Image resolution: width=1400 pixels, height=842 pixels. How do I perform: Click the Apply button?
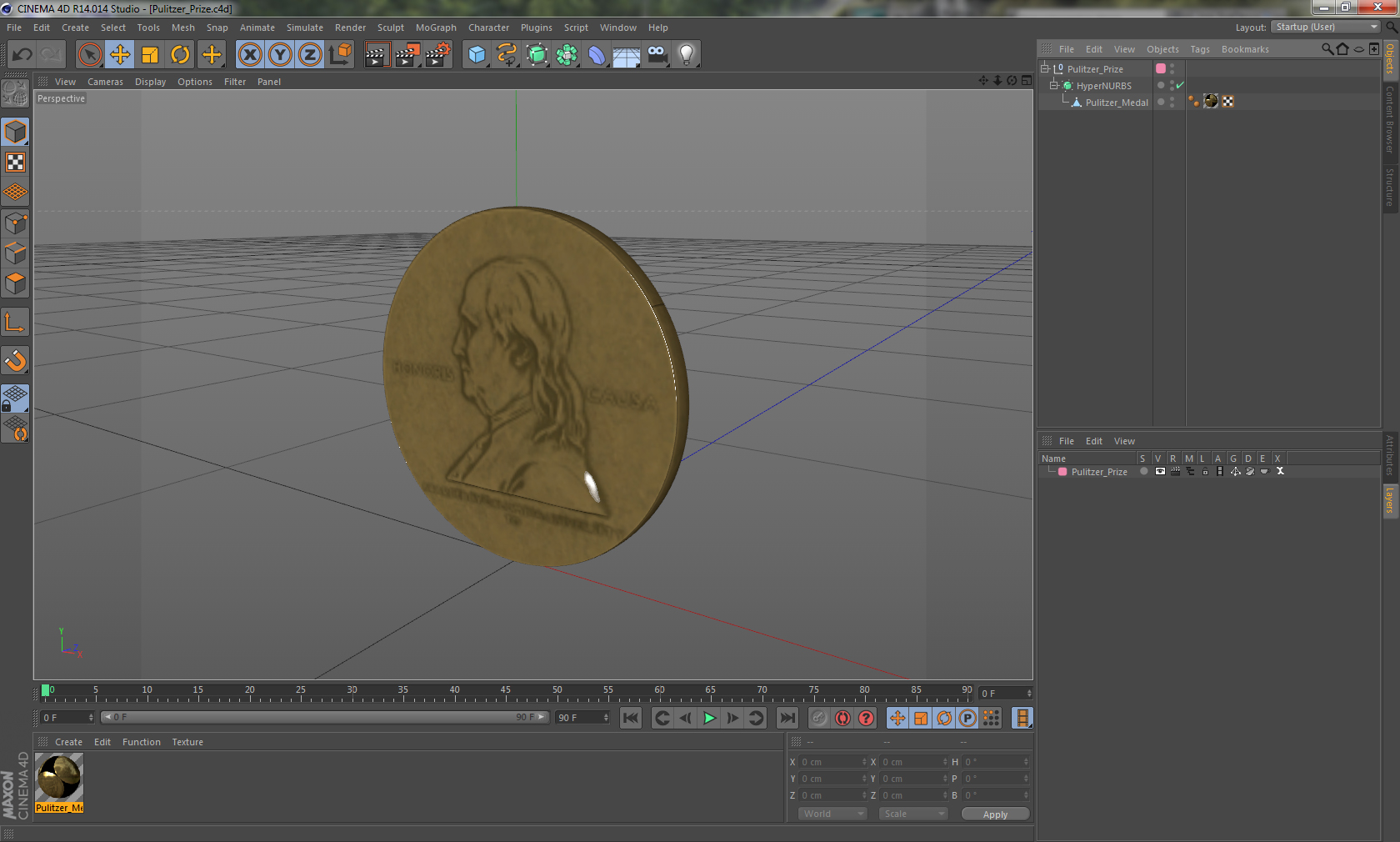point(995,814)
